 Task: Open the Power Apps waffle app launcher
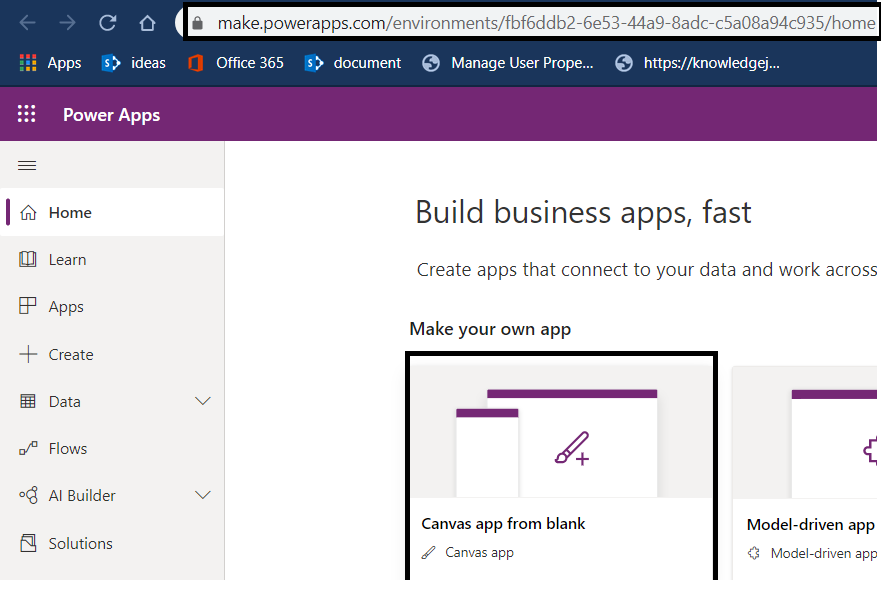click(x=26, y=114)
